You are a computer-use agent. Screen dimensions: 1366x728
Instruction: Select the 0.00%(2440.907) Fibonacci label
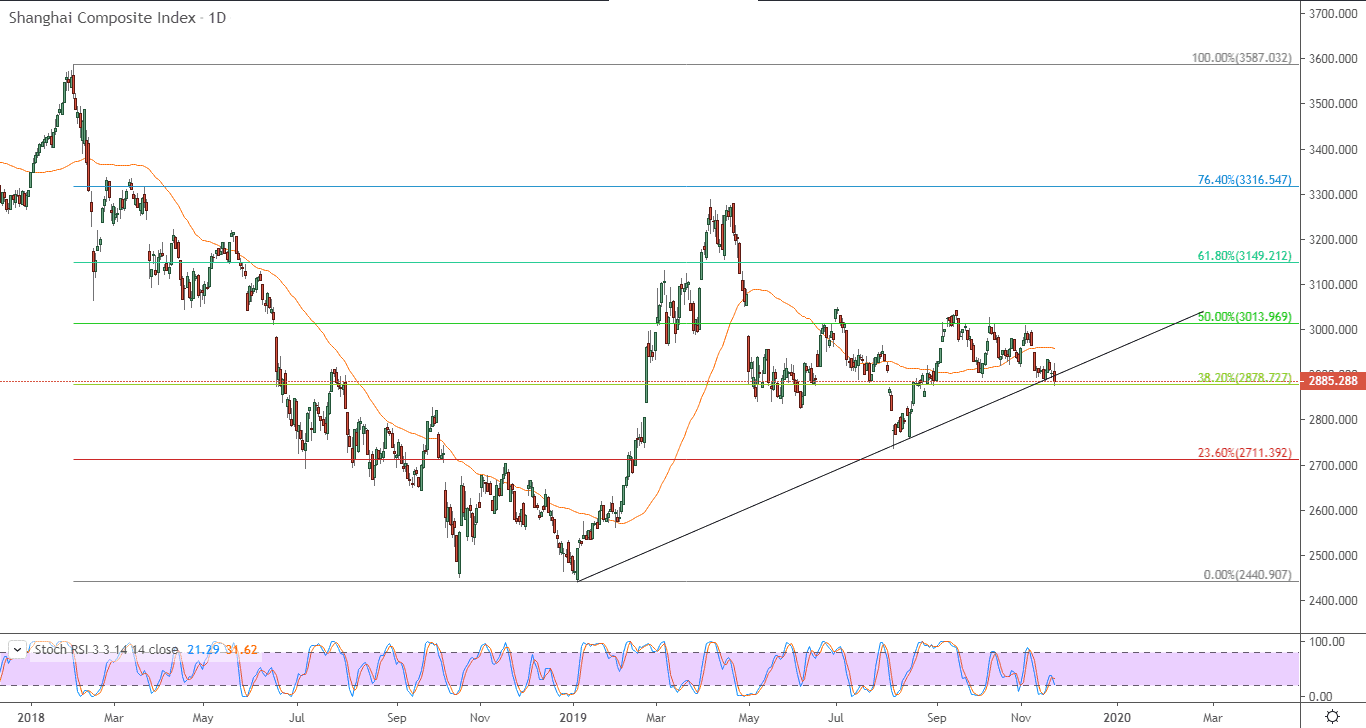click(x=1249, y=575)
